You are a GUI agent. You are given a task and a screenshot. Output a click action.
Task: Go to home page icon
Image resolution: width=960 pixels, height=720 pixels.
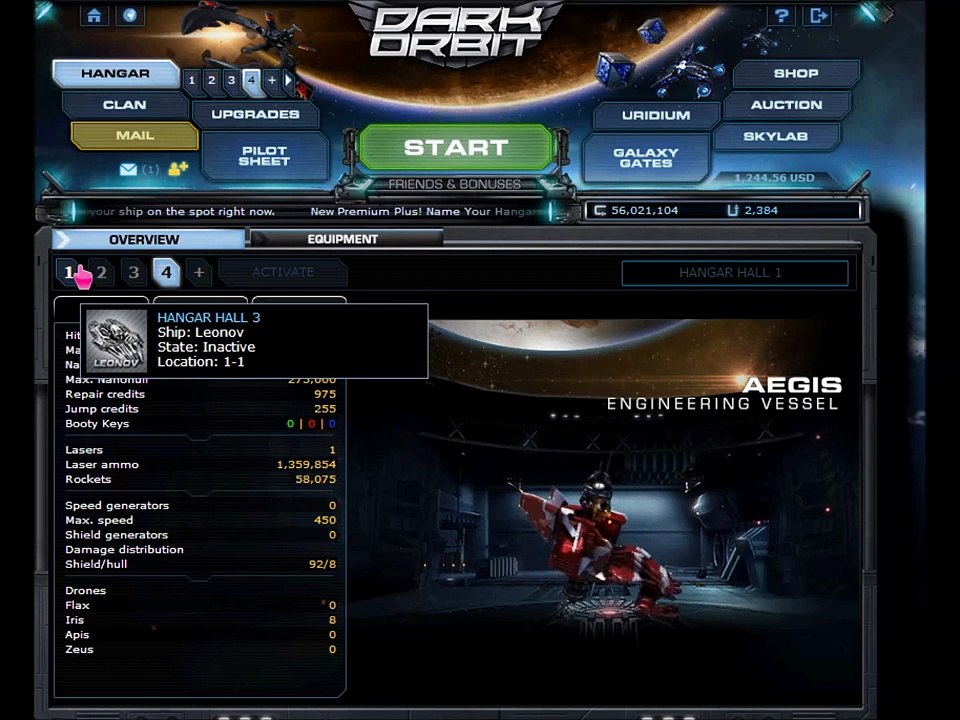pos(94,15)
